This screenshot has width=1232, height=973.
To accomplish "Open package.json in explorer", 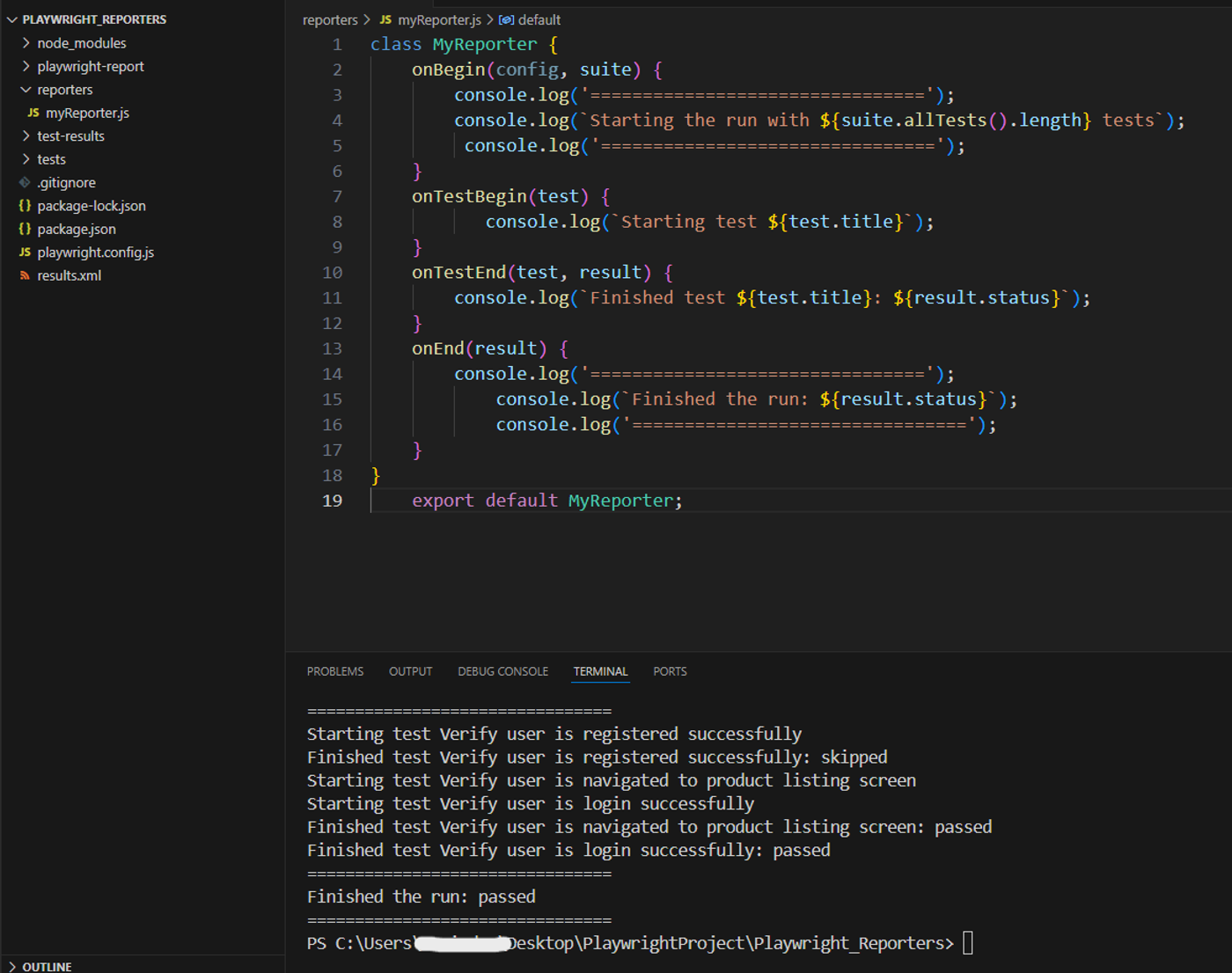I will [77, 229].
